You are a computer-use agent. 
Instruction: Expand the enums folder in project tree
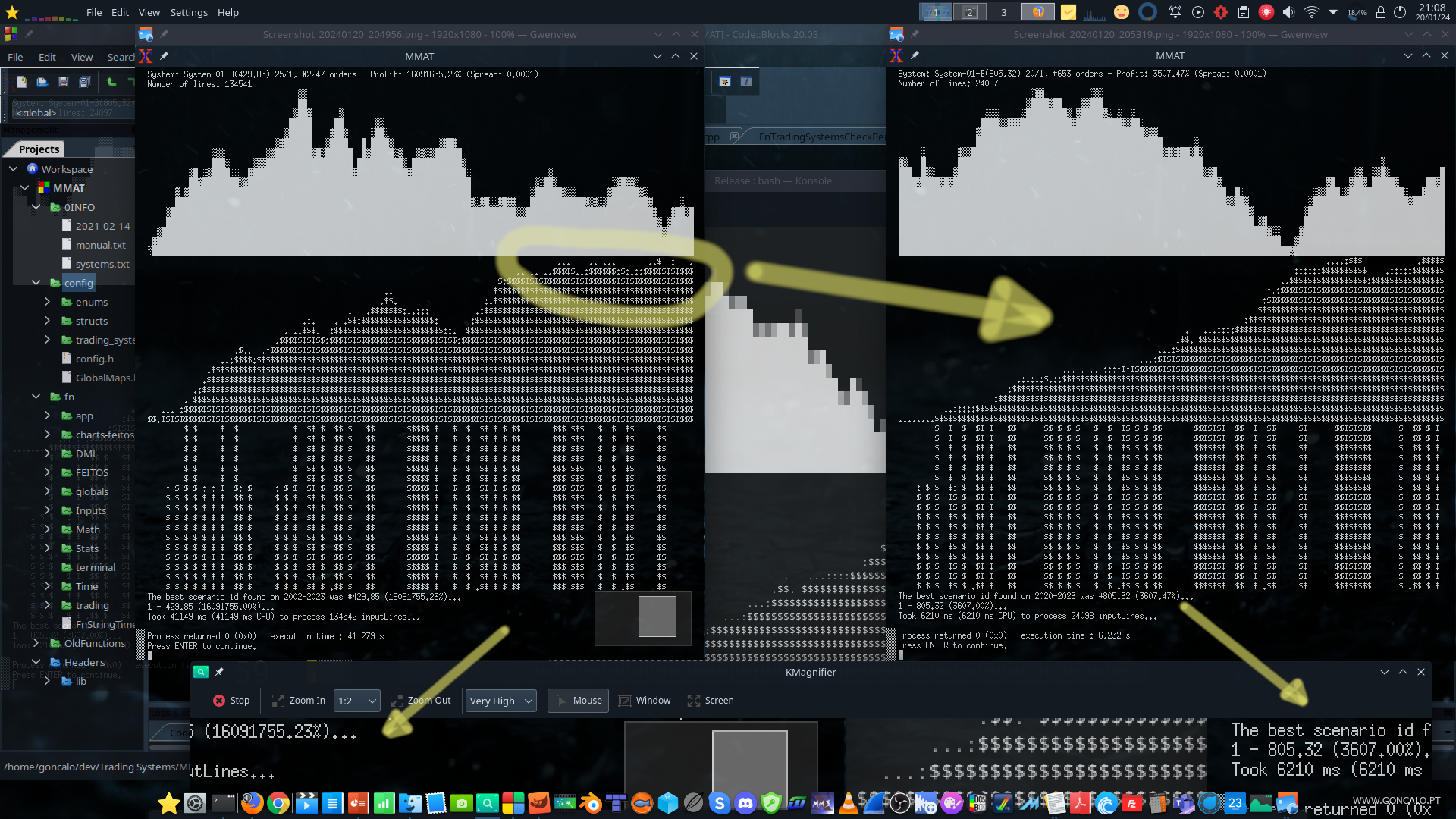(x=47, y=302)
